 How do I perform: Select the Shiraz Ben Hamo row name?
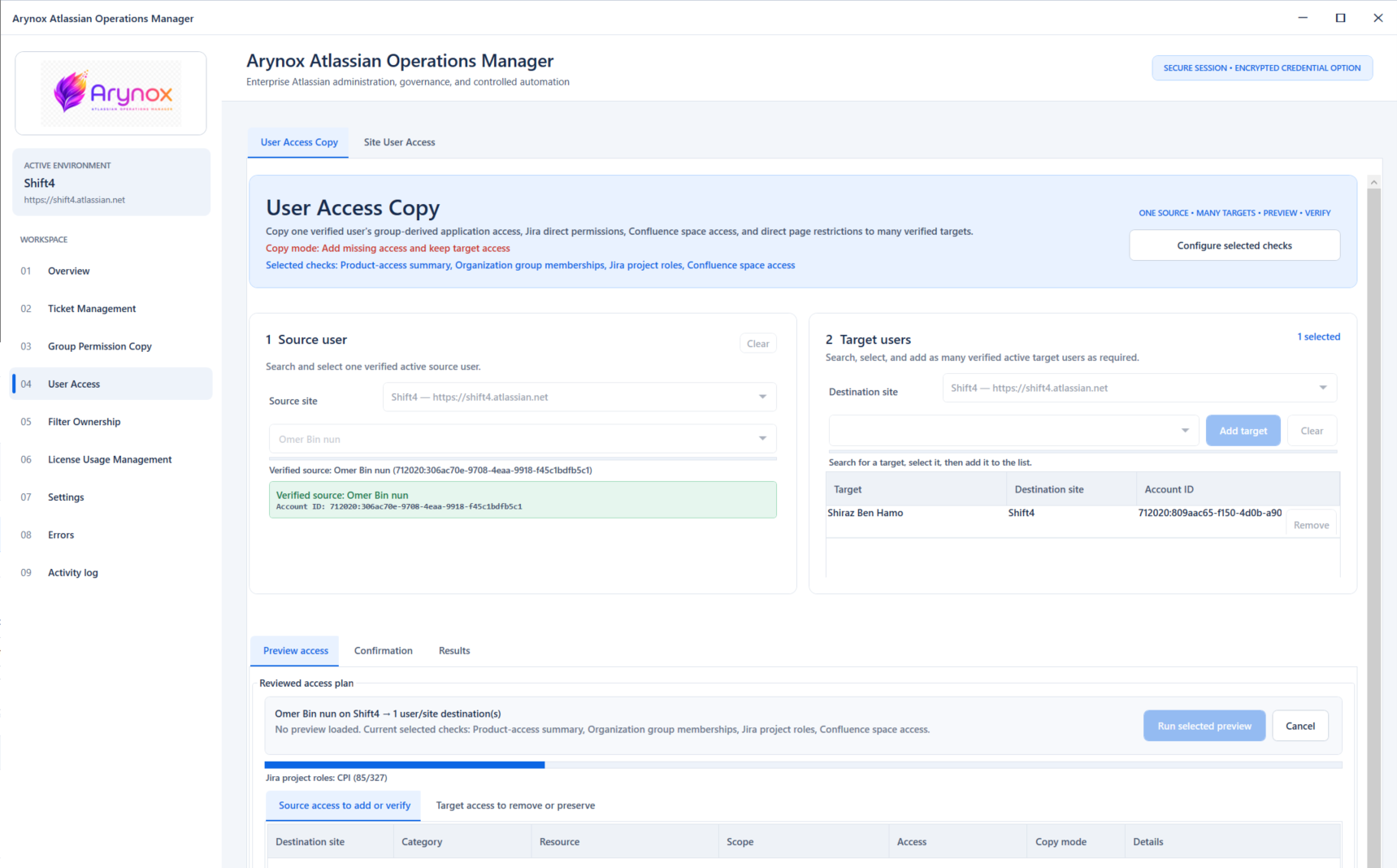[865, 513]
